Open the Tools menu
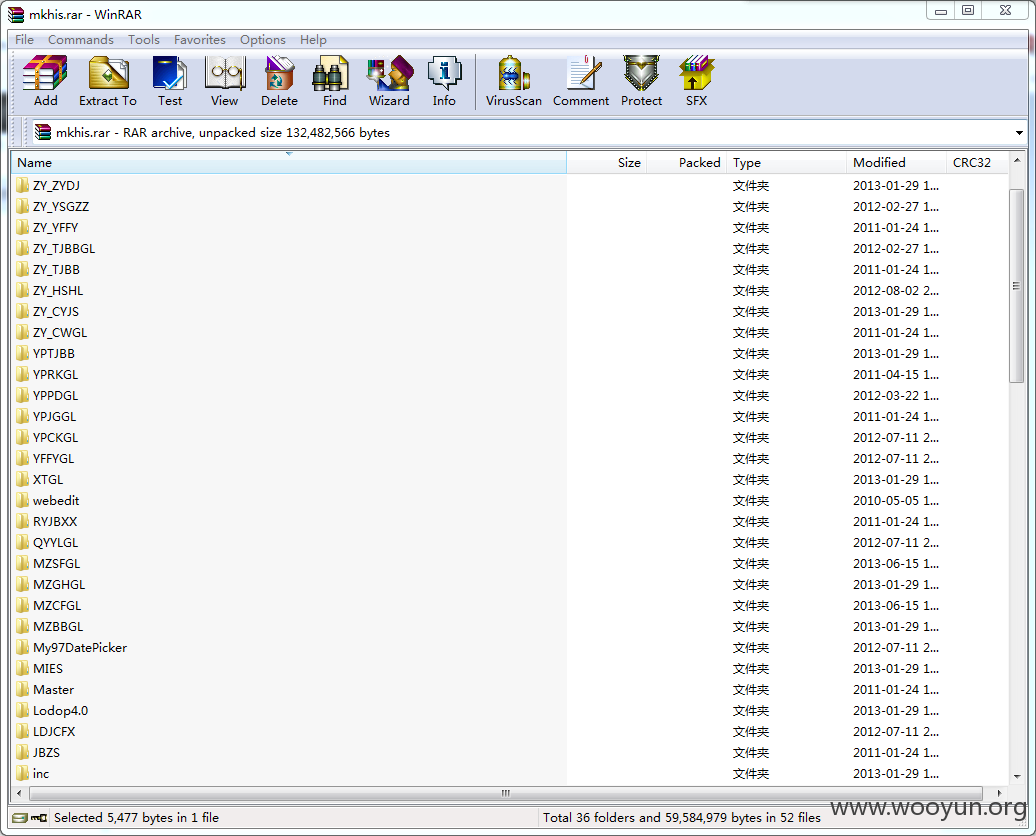Screen dimensions: 1036x836 click(144, 40)
